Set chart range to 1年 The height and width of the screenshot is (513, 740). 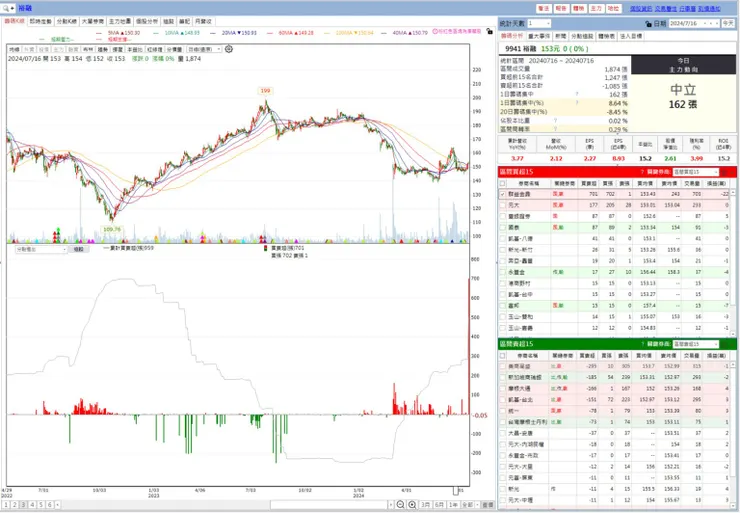[453, 505]
